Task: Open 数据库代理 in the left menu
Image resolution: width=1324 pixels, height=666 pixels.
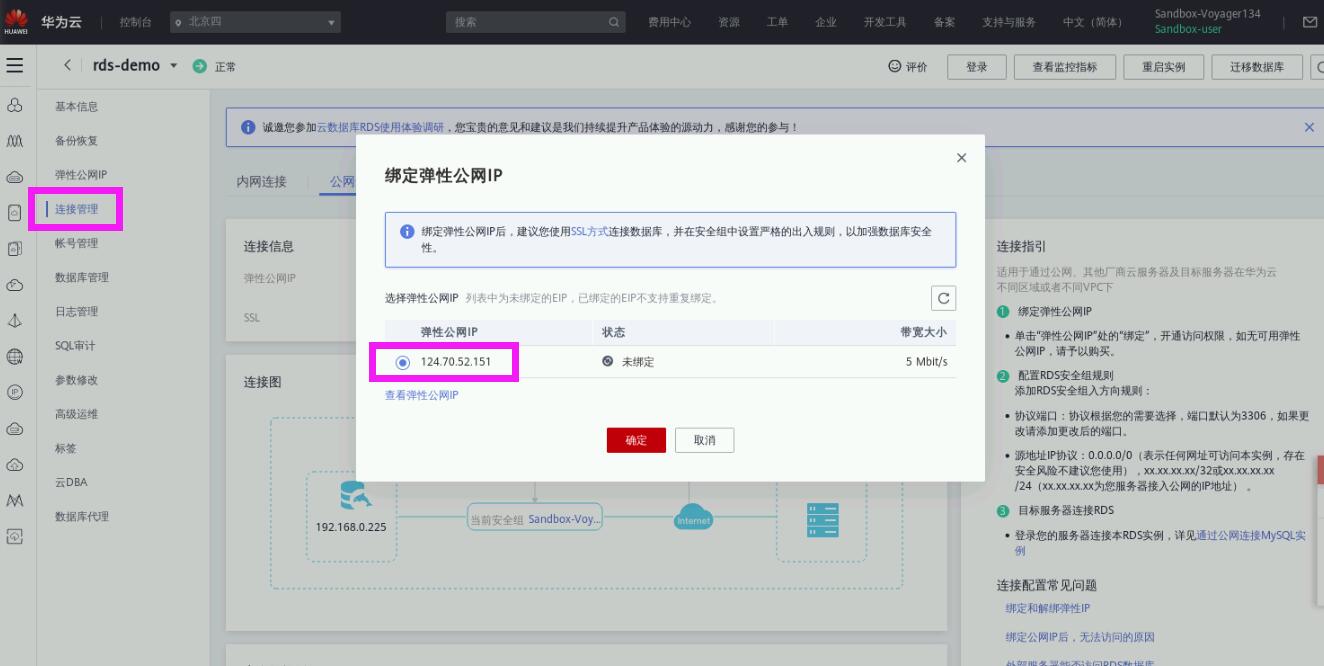Action: 82,516
